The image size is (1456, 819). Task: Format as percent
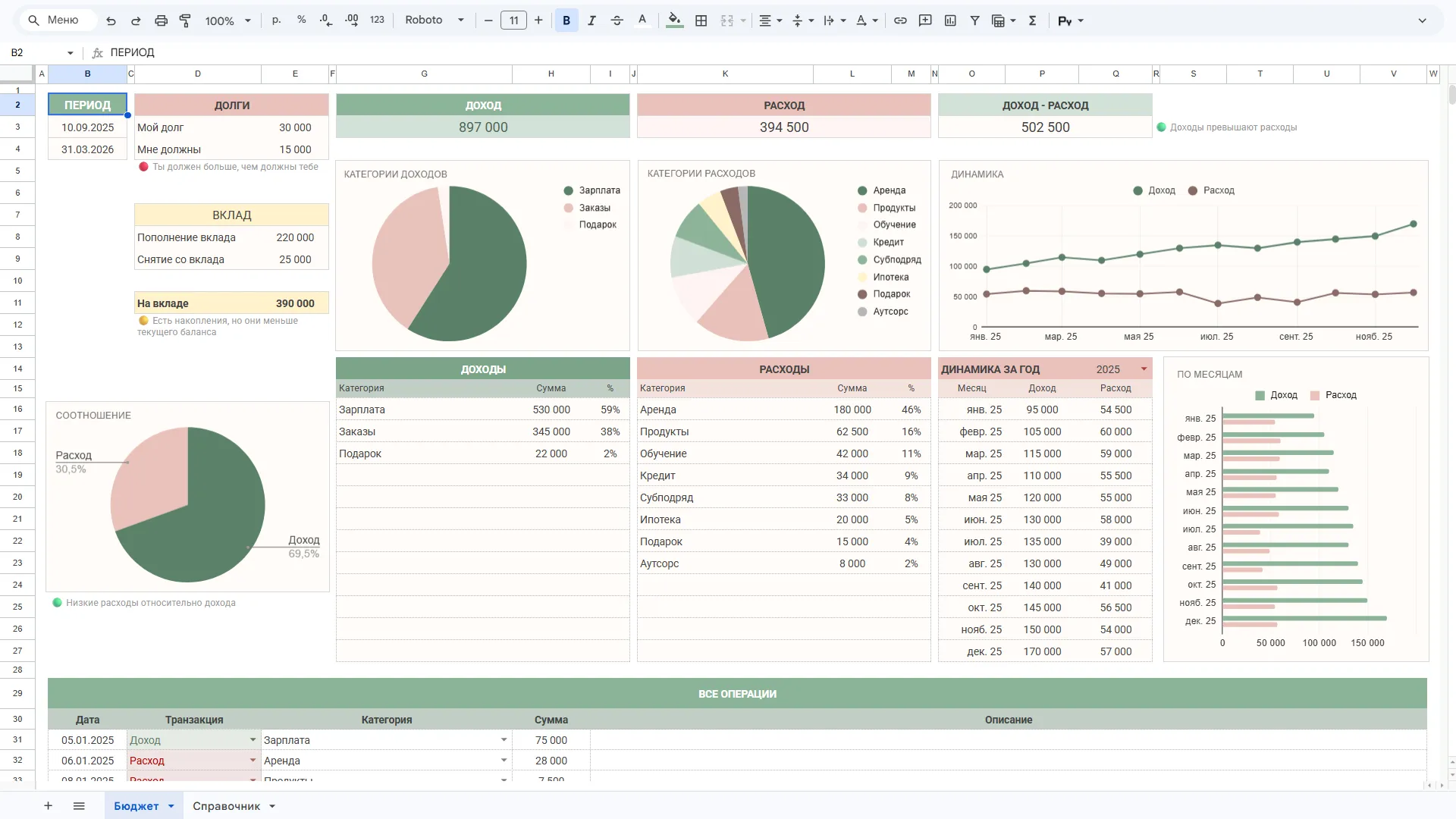[302, 20]
